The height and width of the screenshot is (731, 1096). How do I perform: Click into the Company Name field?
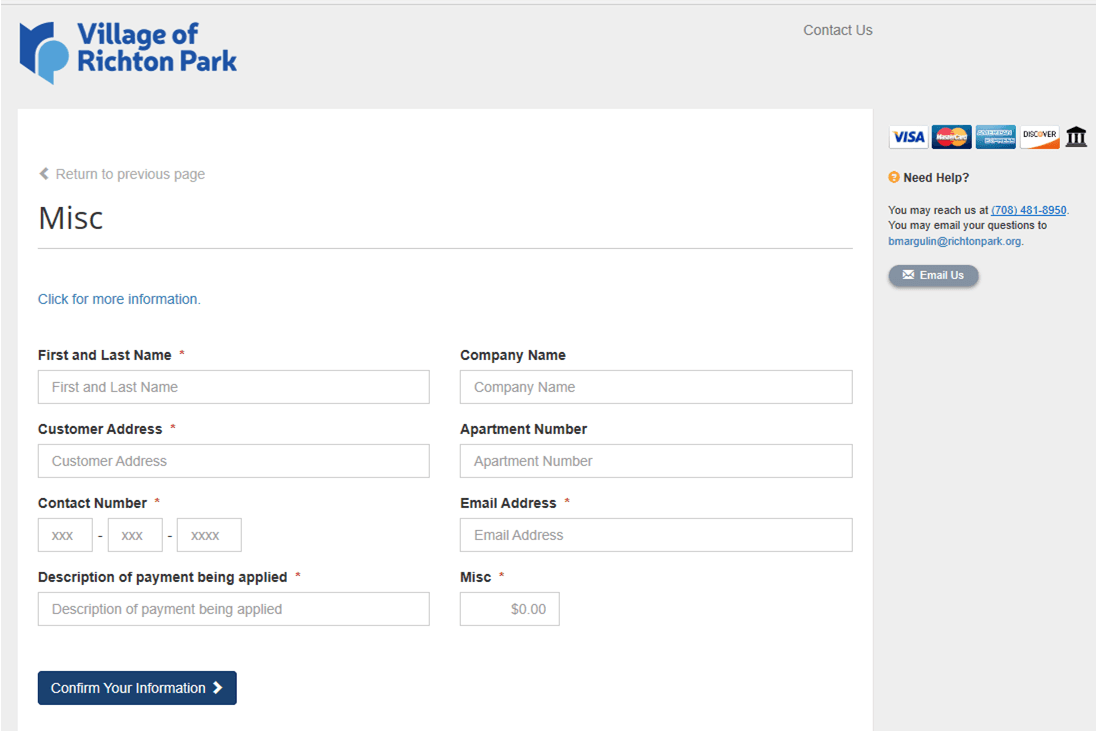click(656, 387)
